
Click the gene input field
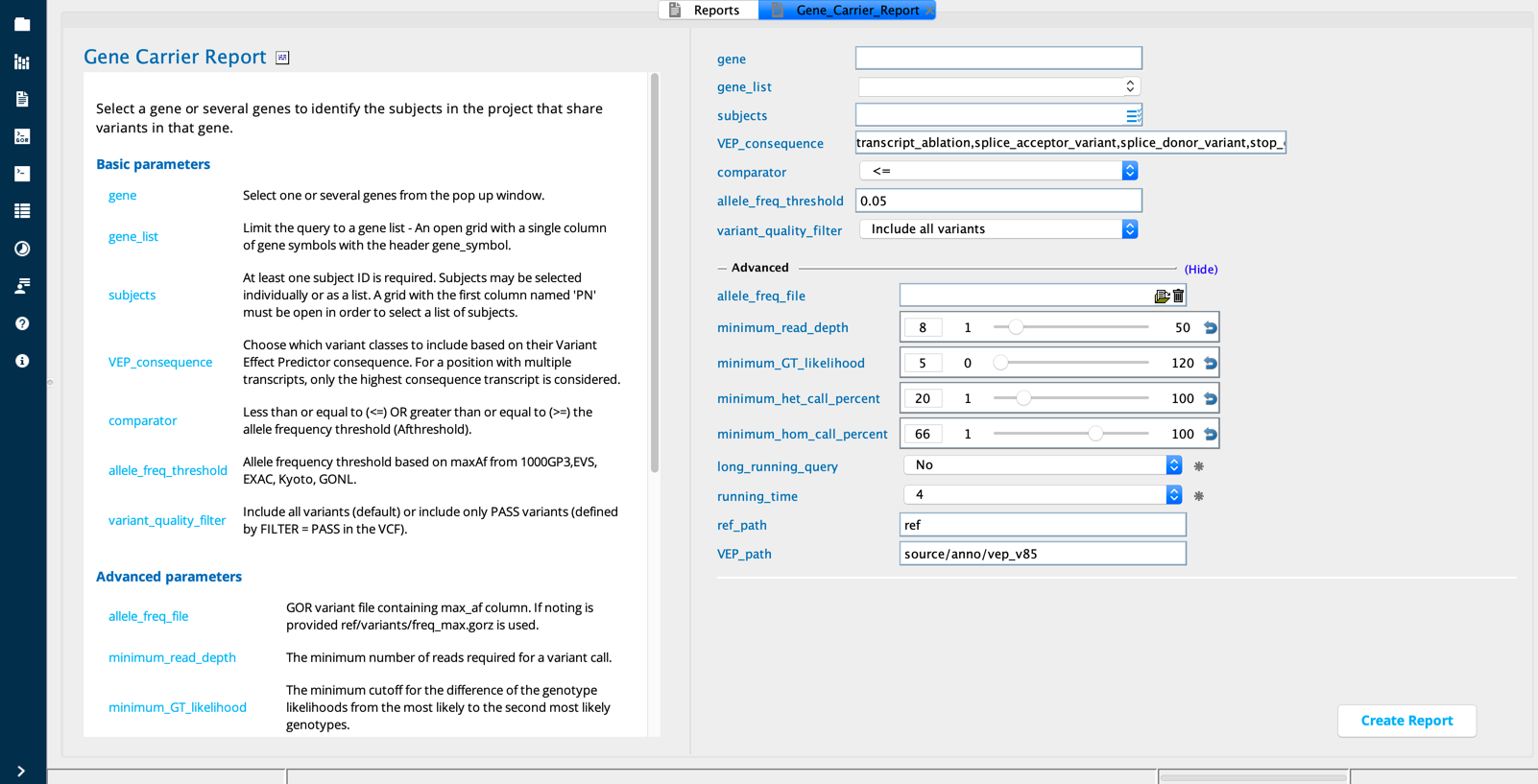(x=998, y=59)
